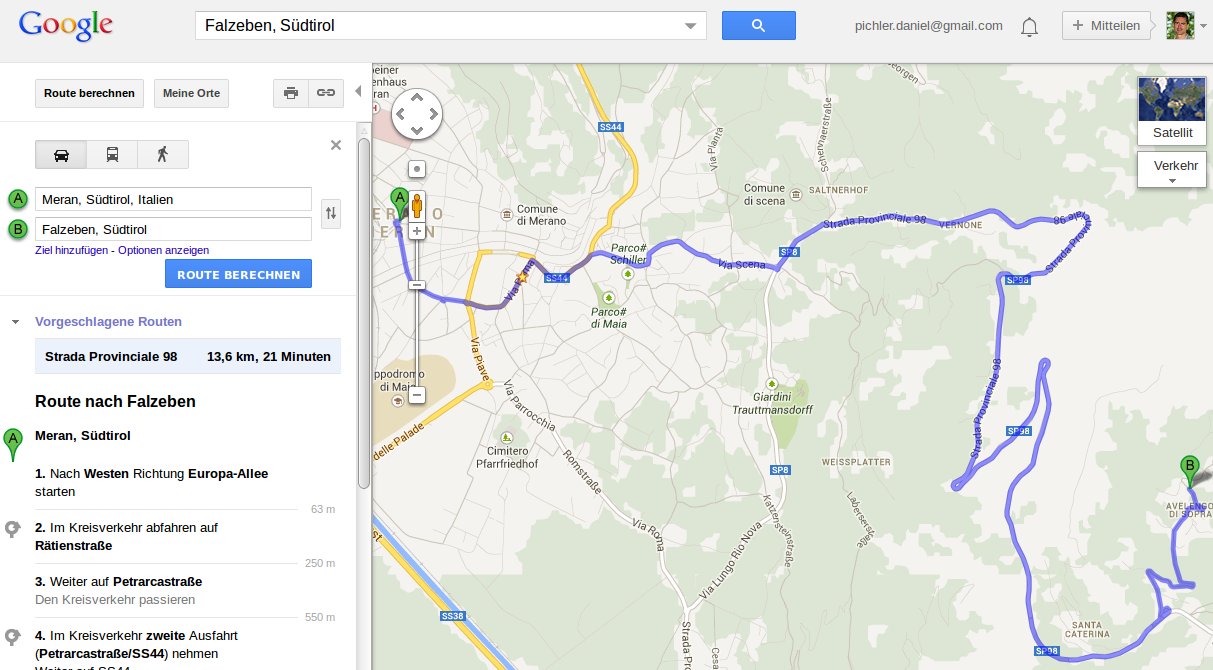This screenshot has height=670, width=1213.
Task: Click the zoom slider handle on map
Action: [x=417, y=286]
